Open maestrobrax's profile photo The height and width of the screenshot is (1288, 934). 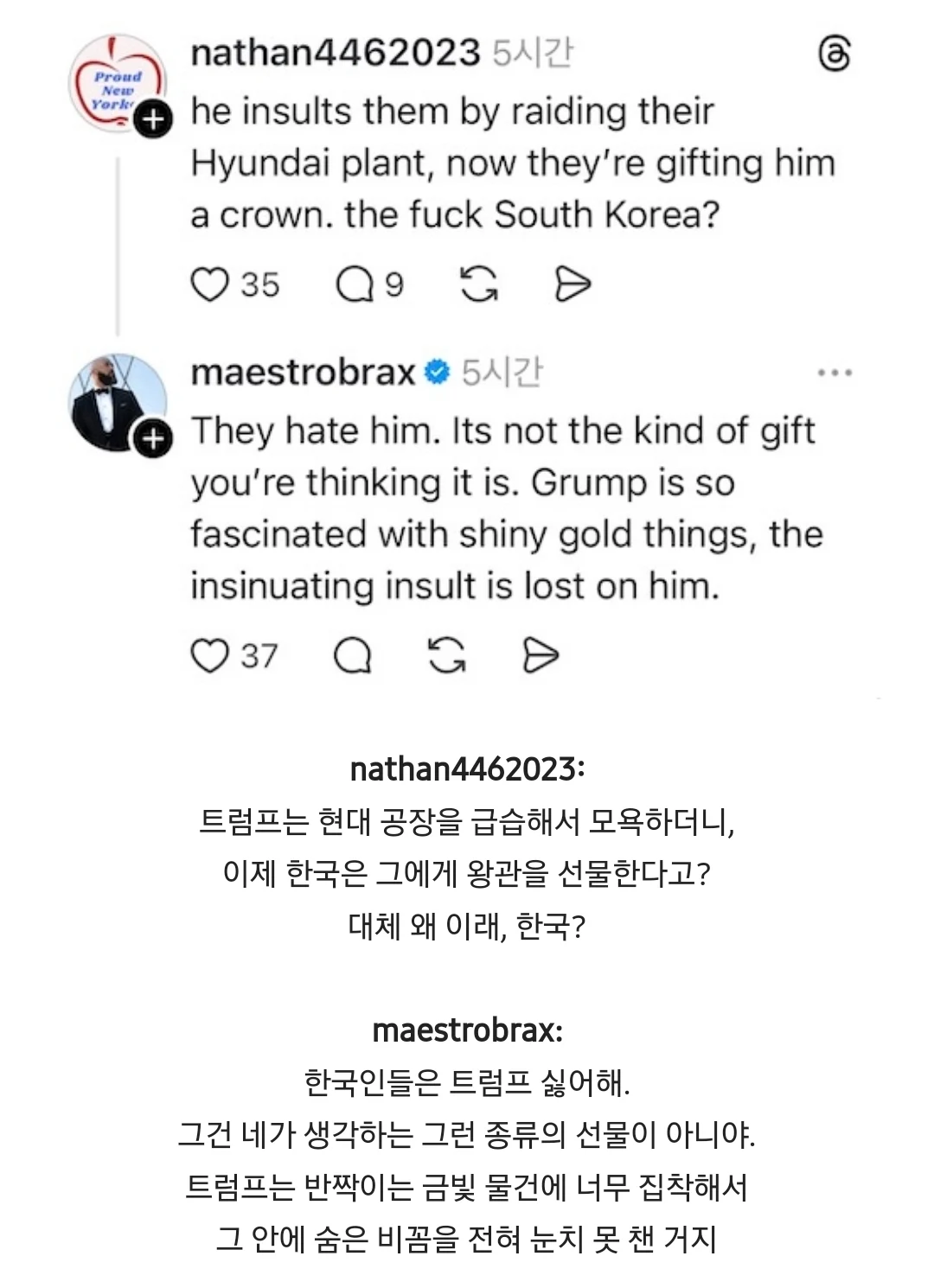coord(116,401)
